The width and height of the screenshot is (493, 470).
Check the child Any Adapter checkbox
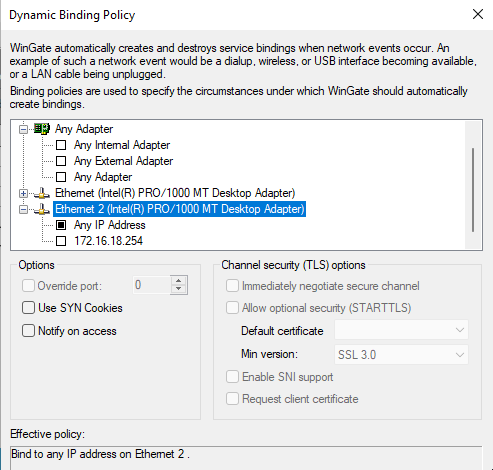[x=61, y=177]
